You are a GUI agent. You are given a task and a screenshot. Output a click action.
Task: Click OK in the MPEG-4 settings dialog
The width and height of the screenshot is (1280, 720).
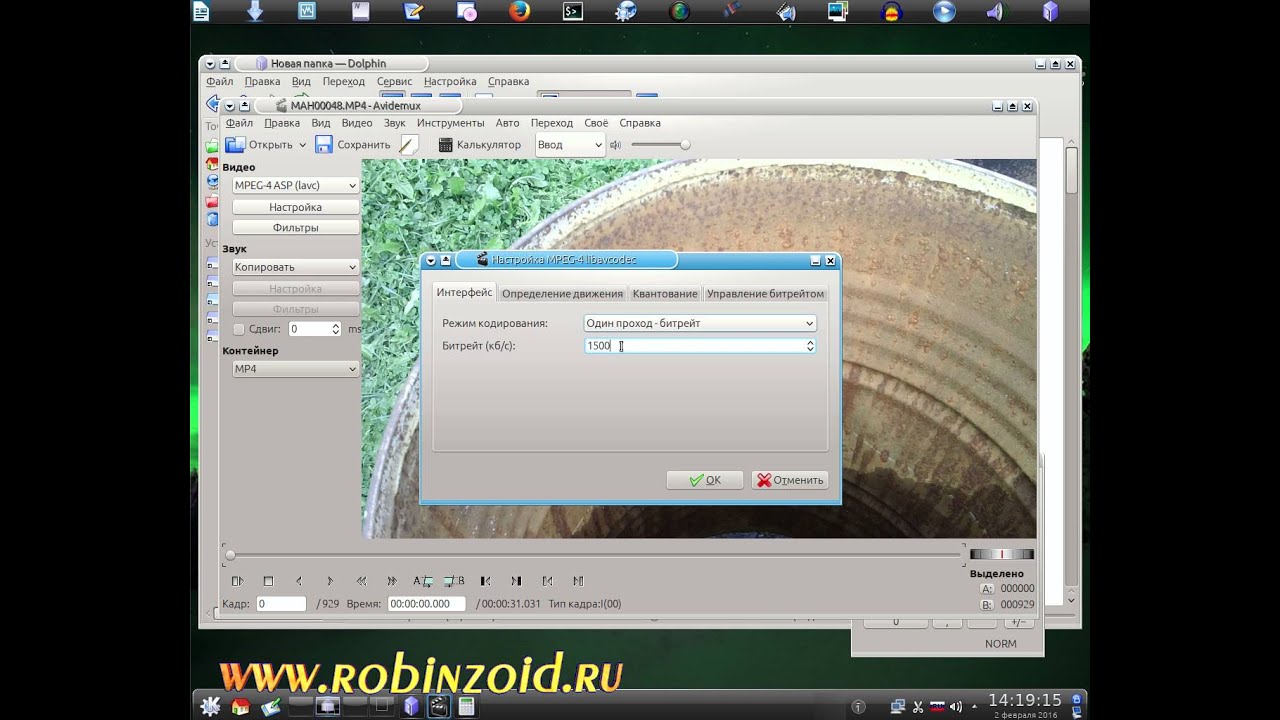tap(705, 480)
